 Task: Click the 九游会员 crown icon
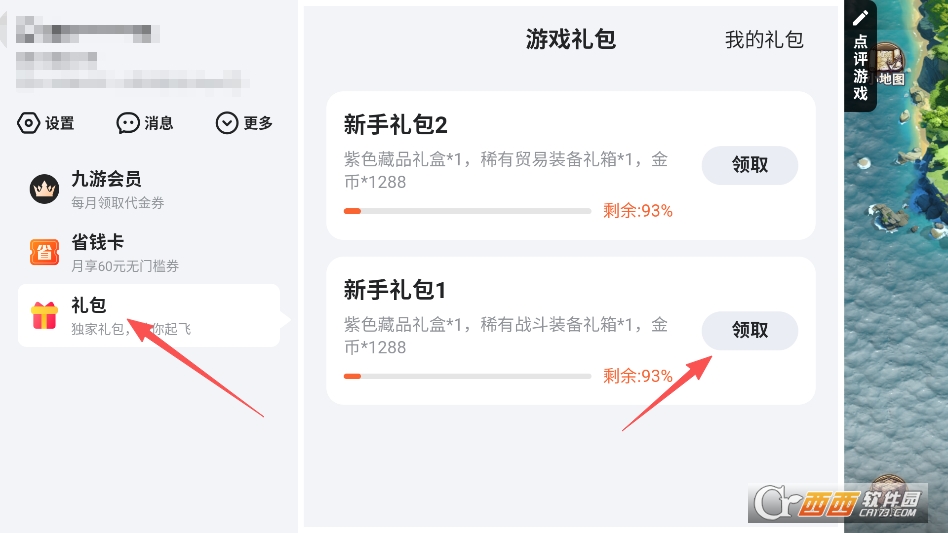(44, 188)
